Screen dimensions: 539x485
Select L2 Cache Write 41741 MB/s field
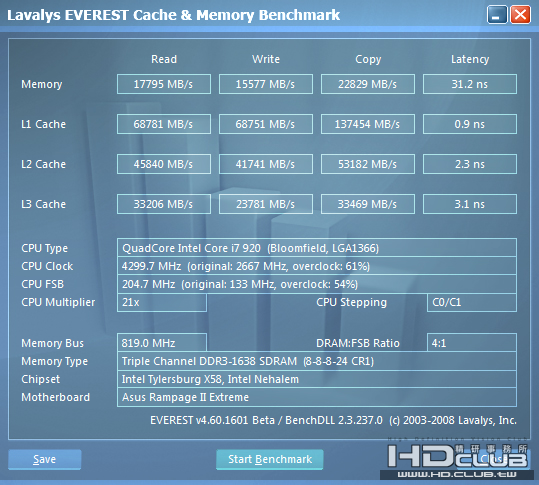coord(266,164)
